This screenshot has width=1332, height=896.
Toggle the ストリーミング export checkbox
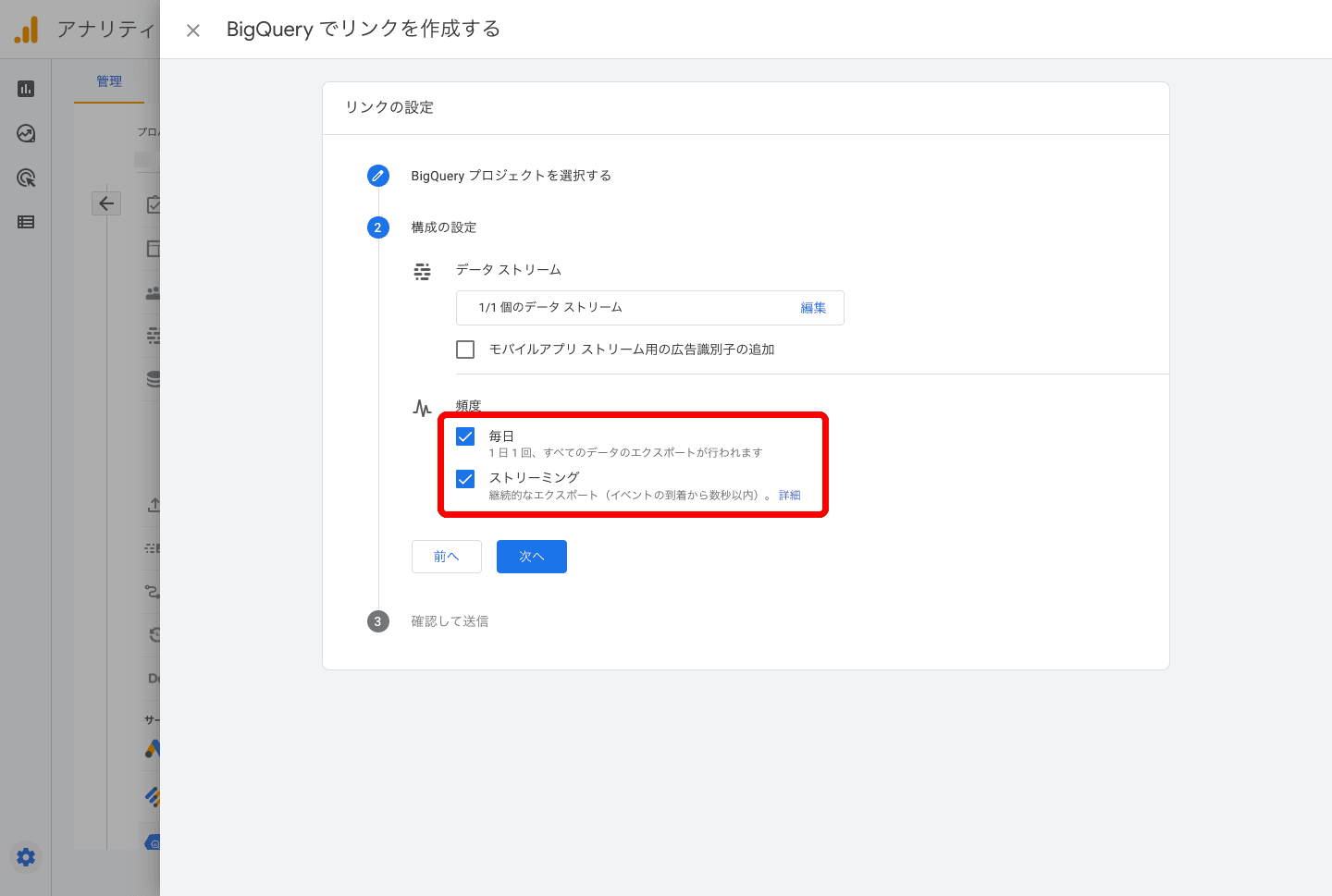(465, 479)
